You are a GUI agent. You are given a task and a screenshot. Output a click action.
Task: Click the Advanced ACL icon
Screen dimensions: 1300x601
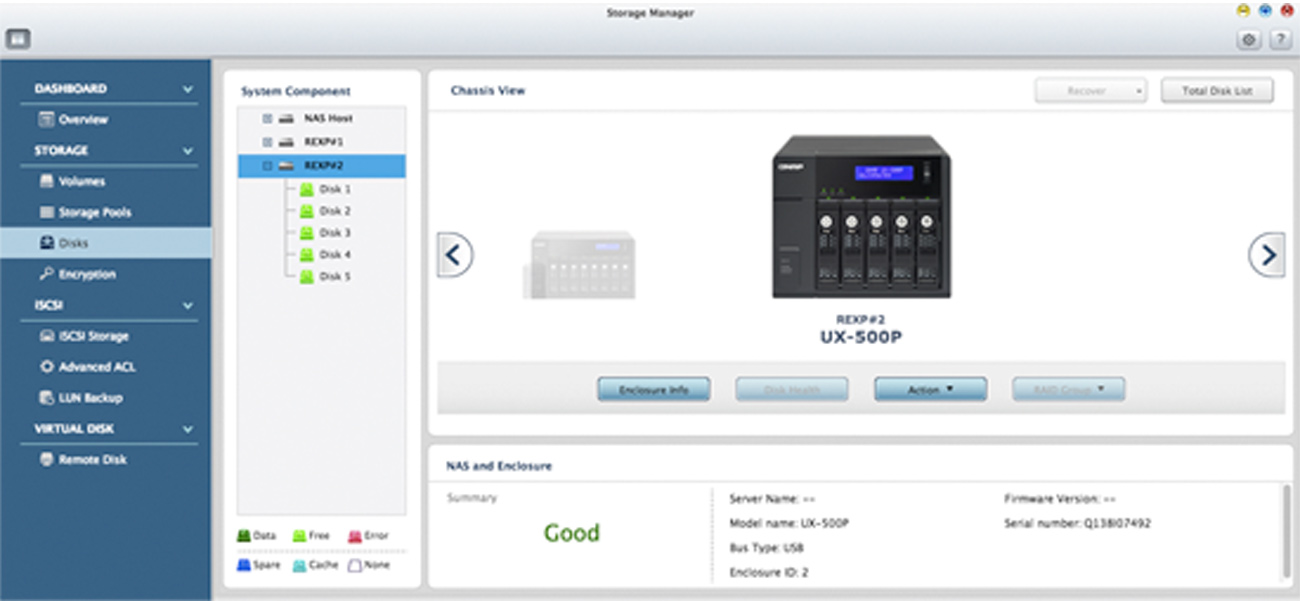(46, 367)
